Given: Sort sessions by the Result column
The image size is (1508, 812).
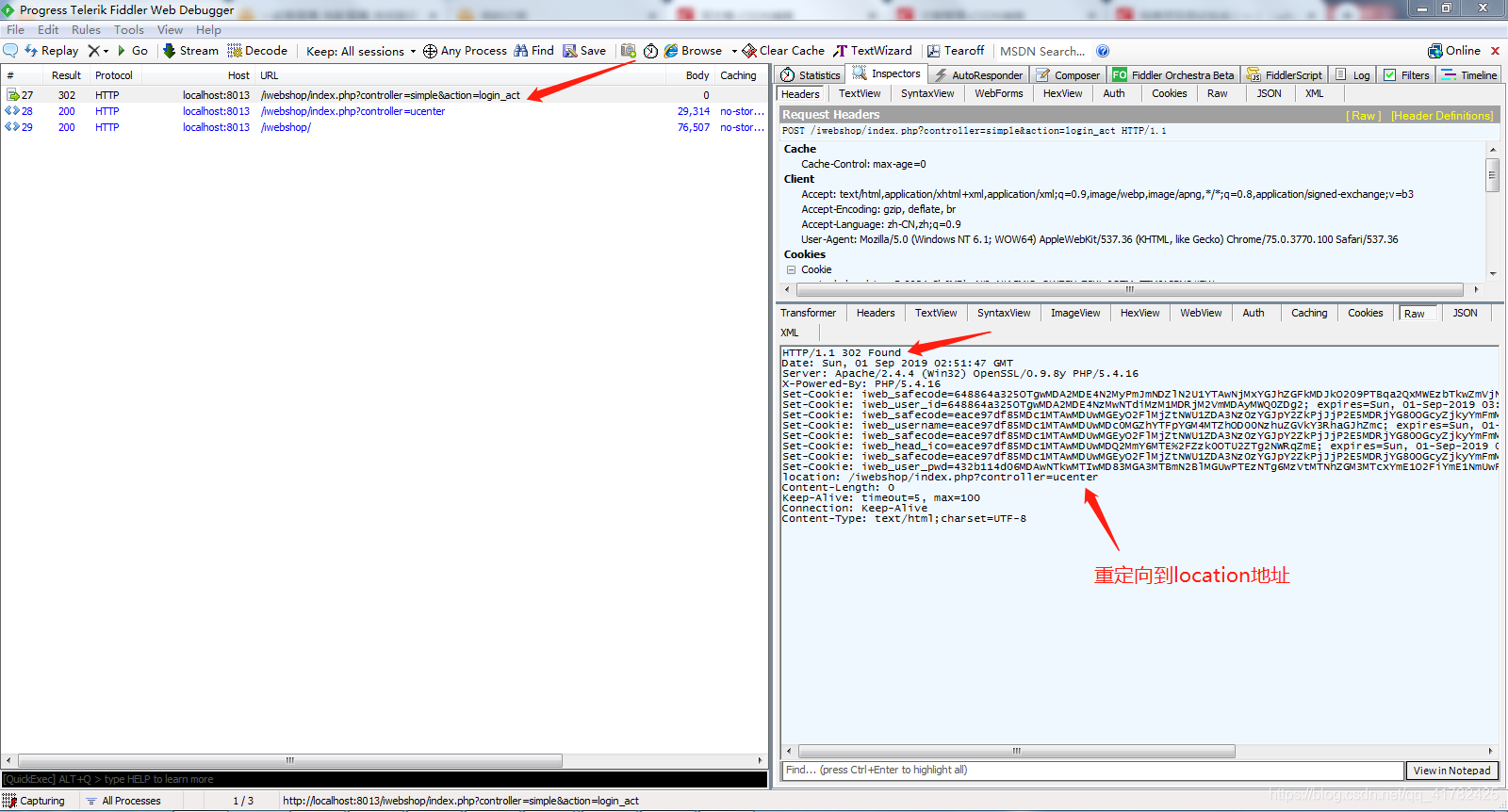Looking at the screenshot, I should pyautogui.click(x=66, y=75).
